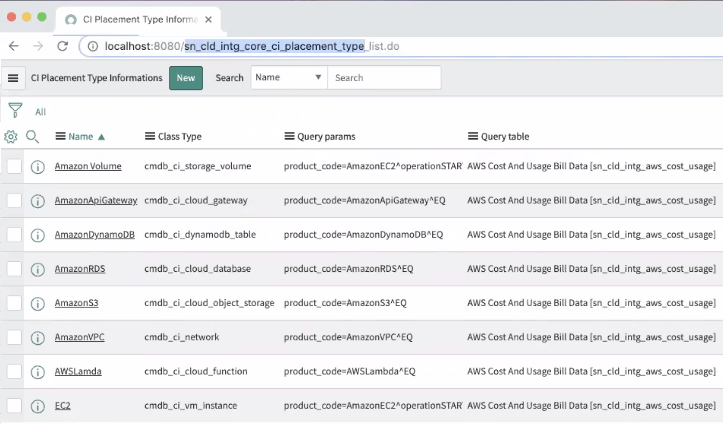Select the AmazonS3 row checkbox
This screenshot has width=723, height=424.
pos(14,303)
